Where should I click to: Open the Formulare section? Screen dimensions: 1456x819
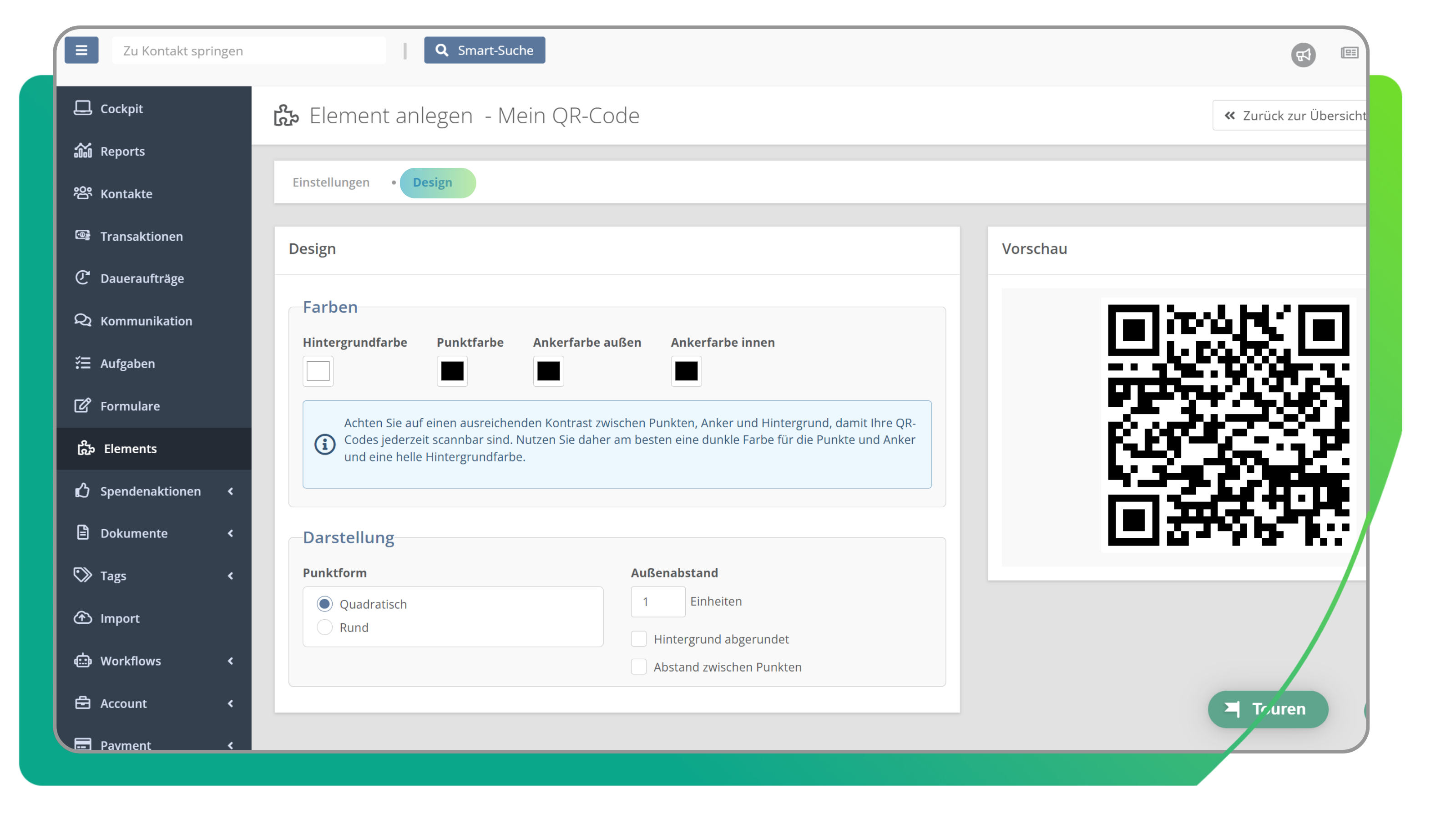coord(131,405)
